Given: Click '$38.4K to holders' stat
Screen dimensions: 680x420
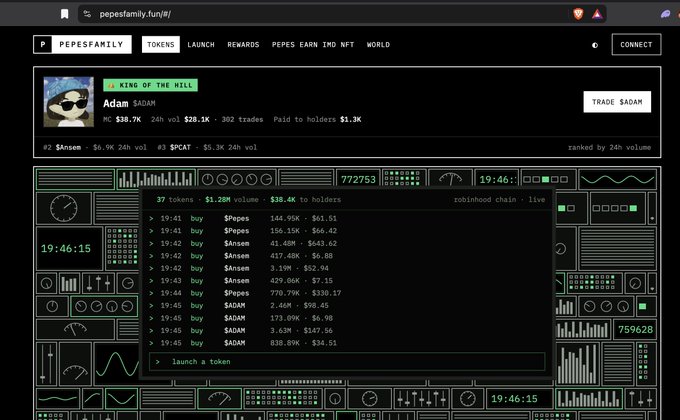Looking at the screenshot, I should point(305,200).
